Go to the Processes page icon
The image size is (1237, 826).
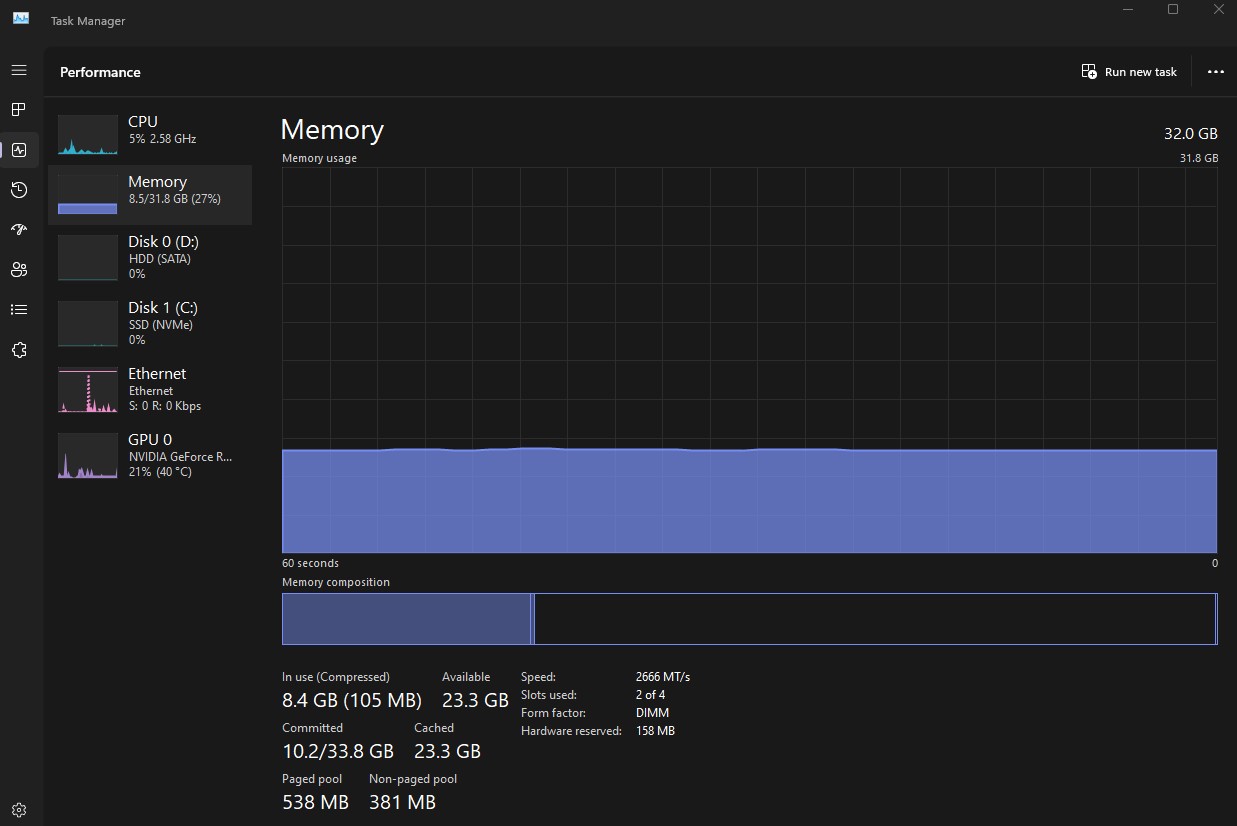tap(19, 109)
